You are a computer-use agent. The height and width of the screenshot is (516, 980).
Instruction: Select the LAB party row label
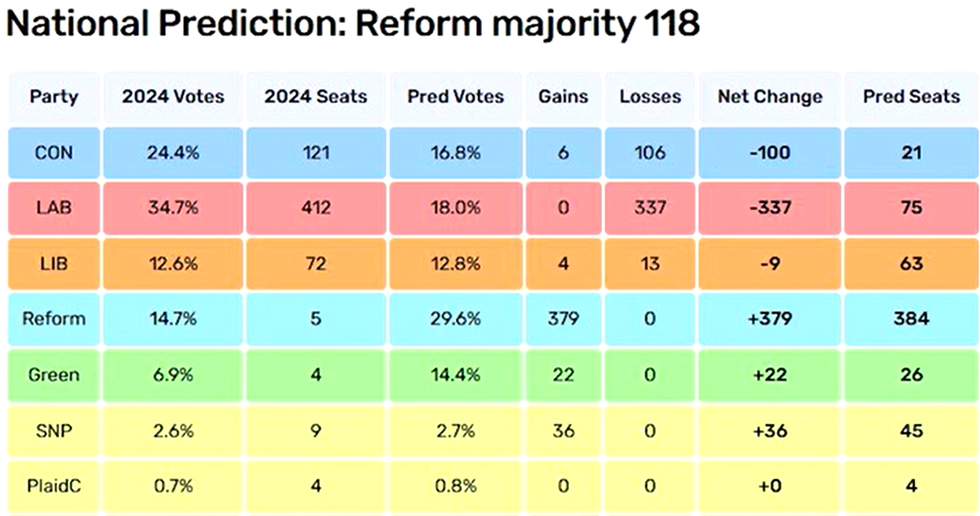tap(54, 209)
